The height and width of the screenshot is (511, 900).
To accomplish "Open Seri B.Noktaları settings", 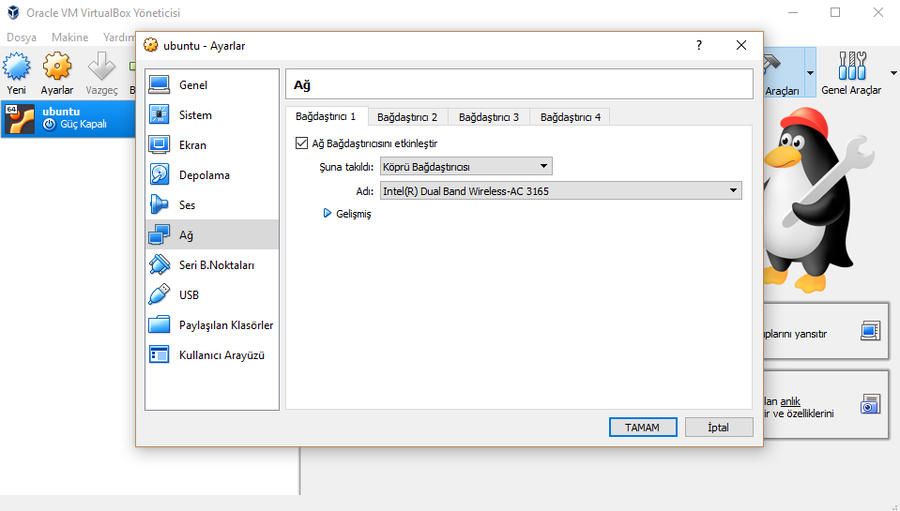I will click(216, 265).
